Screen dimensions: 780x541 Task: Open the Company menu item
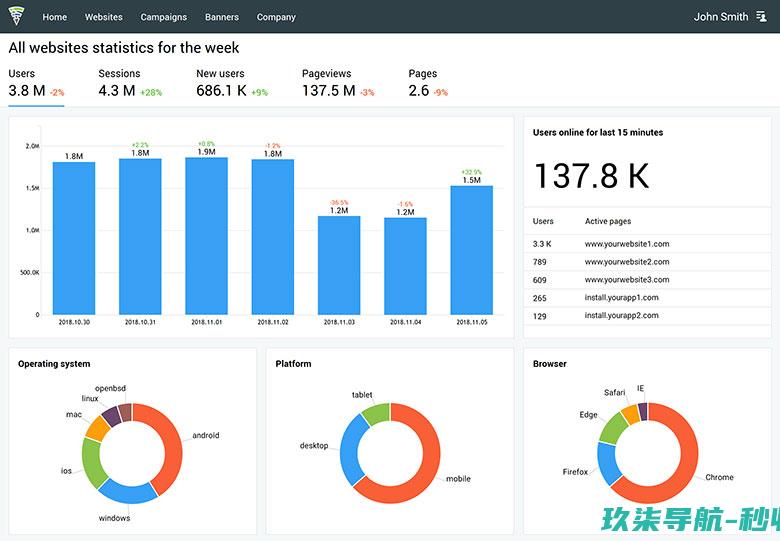click(276, 17)
